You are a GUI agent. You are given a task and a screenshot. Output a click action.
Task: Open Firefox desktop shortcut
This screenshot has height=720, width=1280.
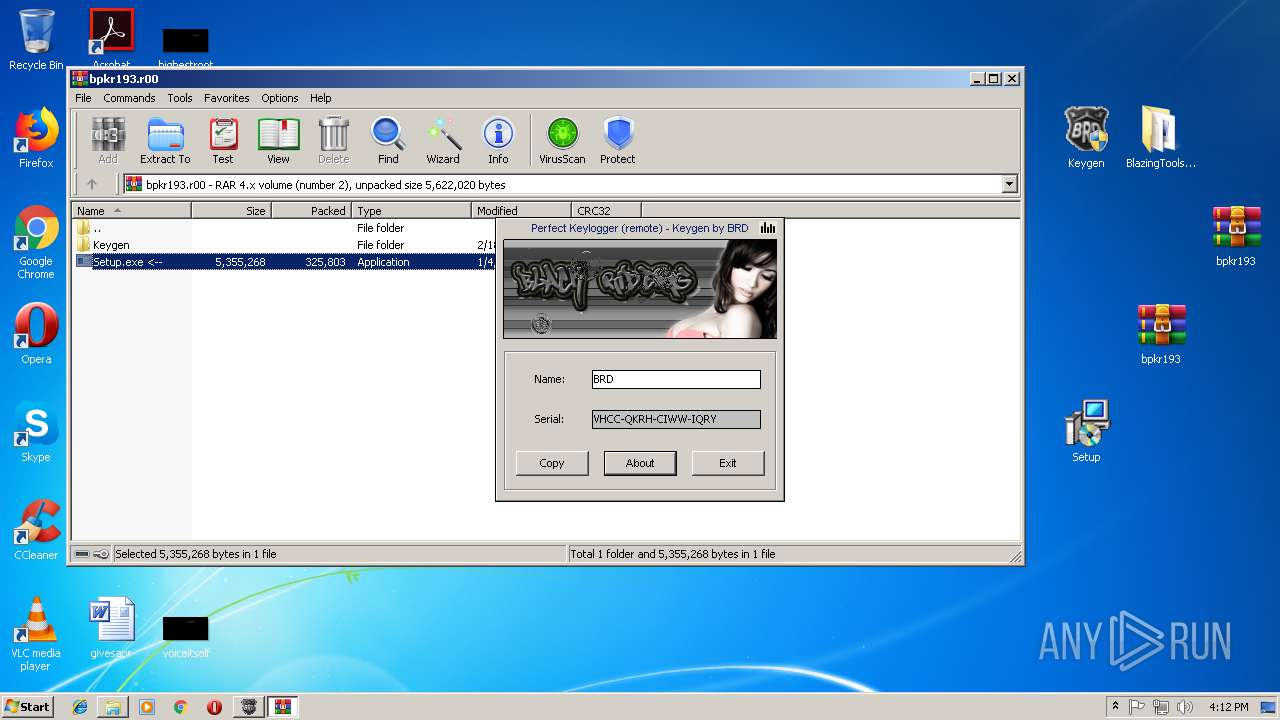click(36, 138)
